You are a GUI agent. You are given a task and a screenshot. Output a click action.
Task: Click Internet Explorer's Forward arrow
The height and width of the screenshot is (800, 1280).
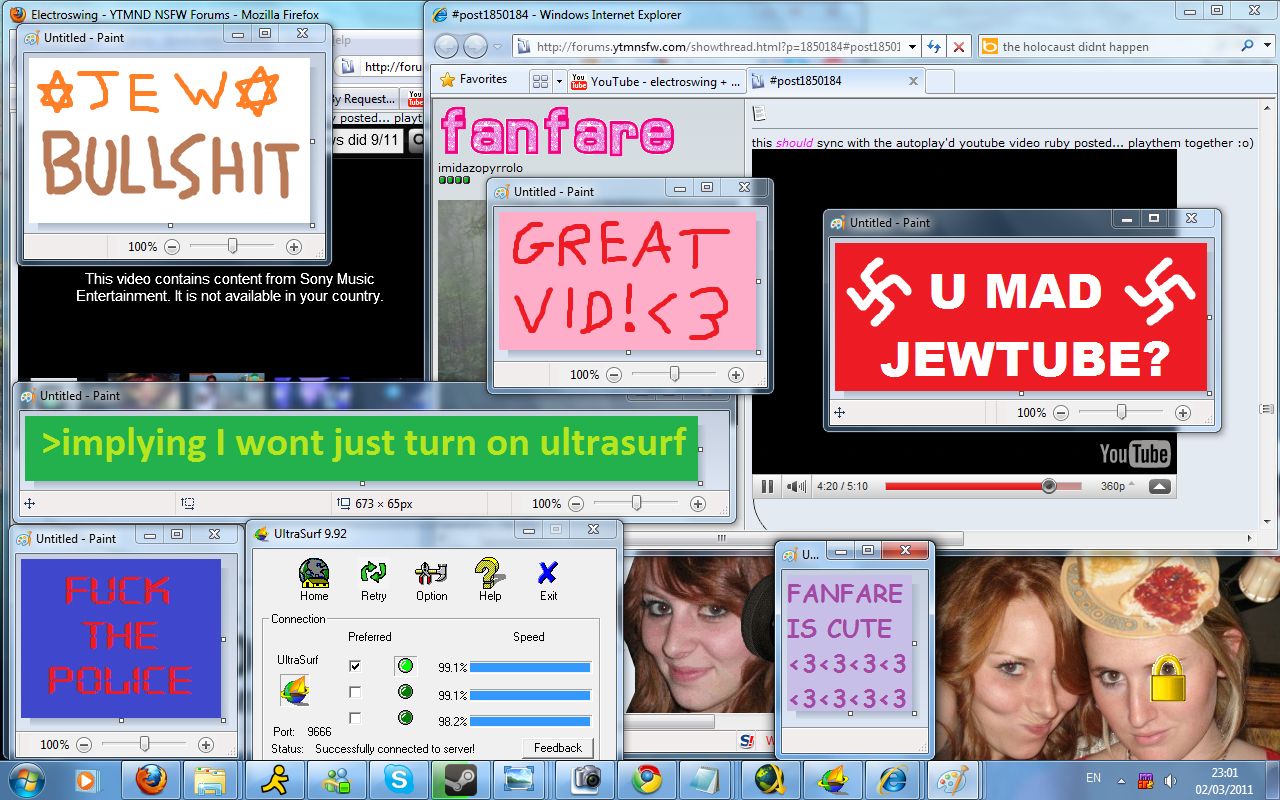[476, 46]
